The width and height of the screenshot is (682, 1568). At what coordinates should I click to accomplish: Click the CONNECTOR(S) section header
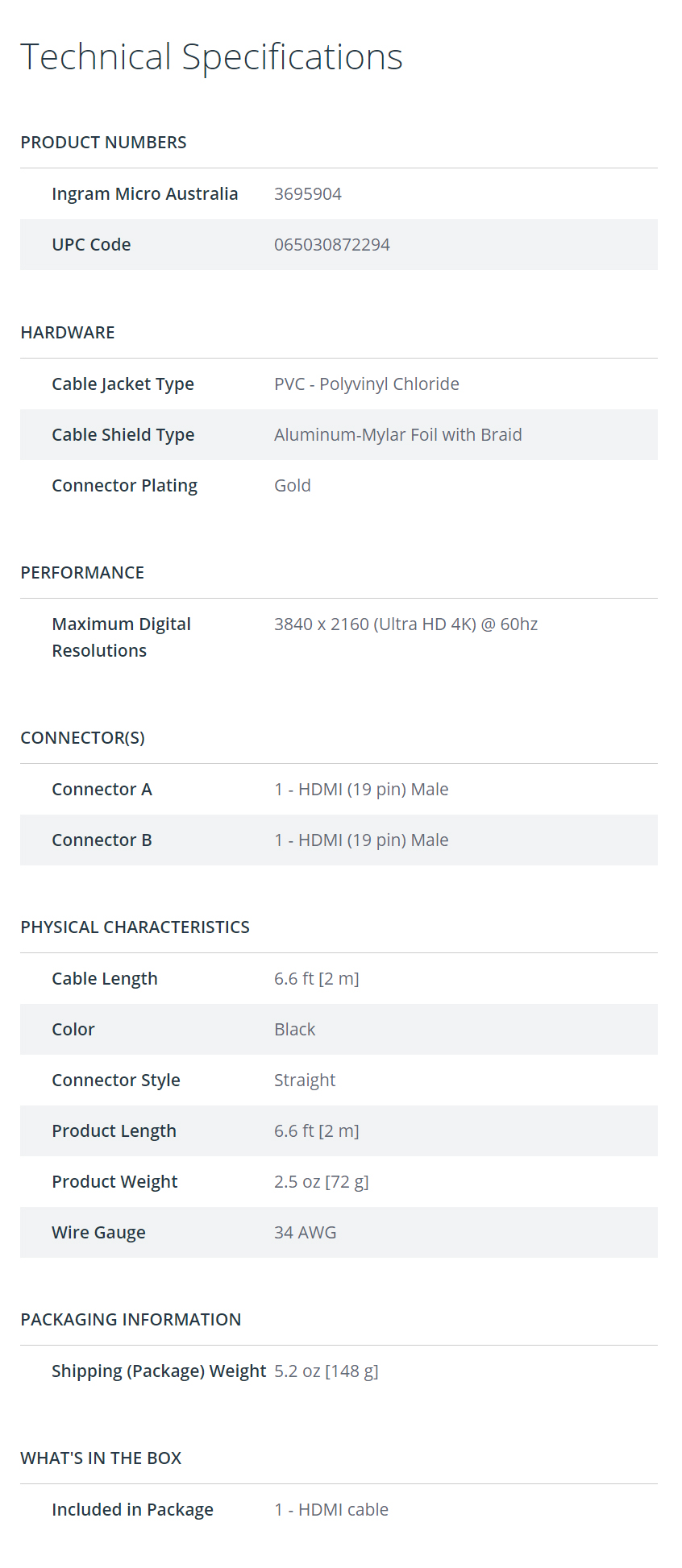82,738
